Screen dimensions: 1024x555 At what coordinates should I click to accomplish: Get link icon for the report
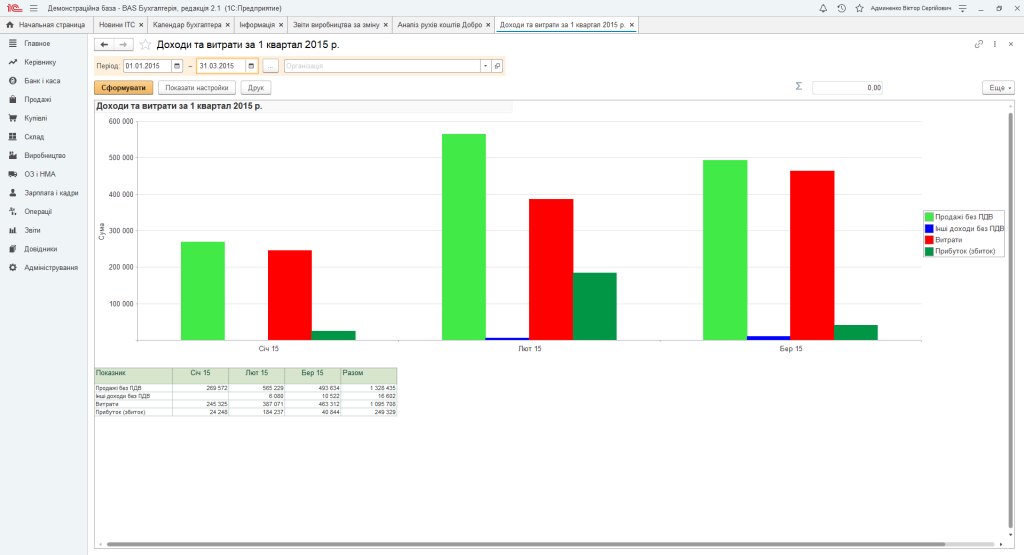(978, 44)
